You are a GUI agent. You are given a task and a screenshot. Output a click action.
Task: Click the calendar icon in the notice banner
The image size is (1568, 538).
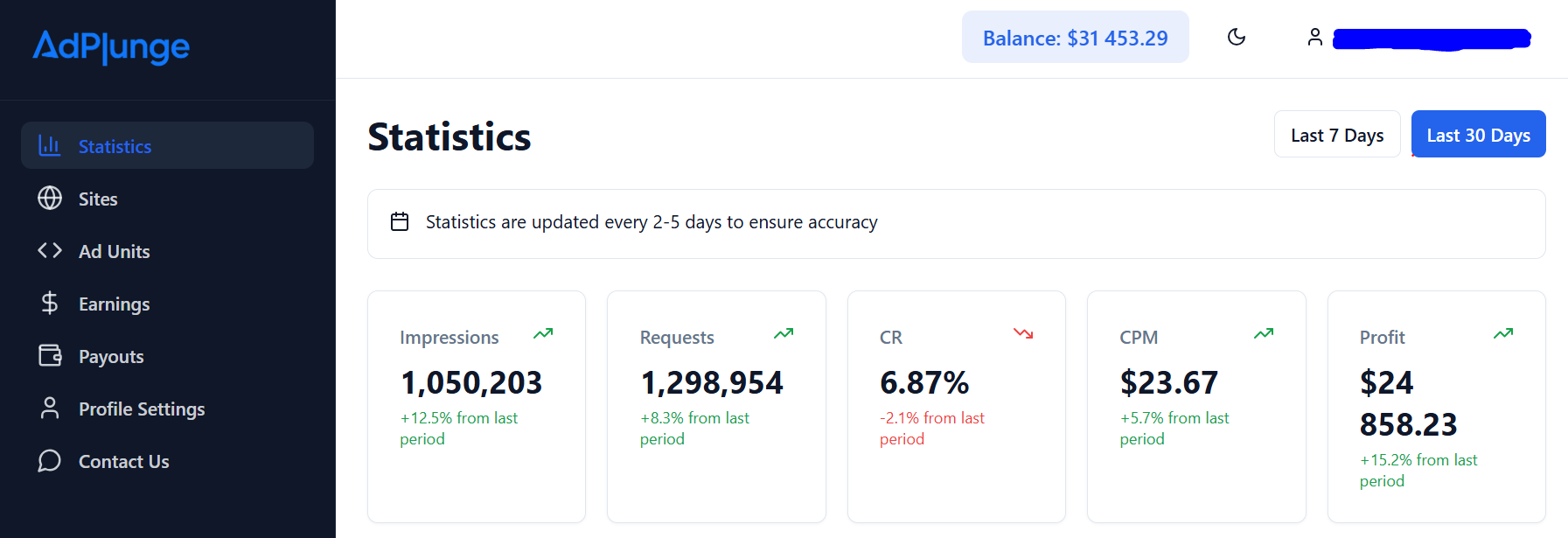click(x=400, y=221)
